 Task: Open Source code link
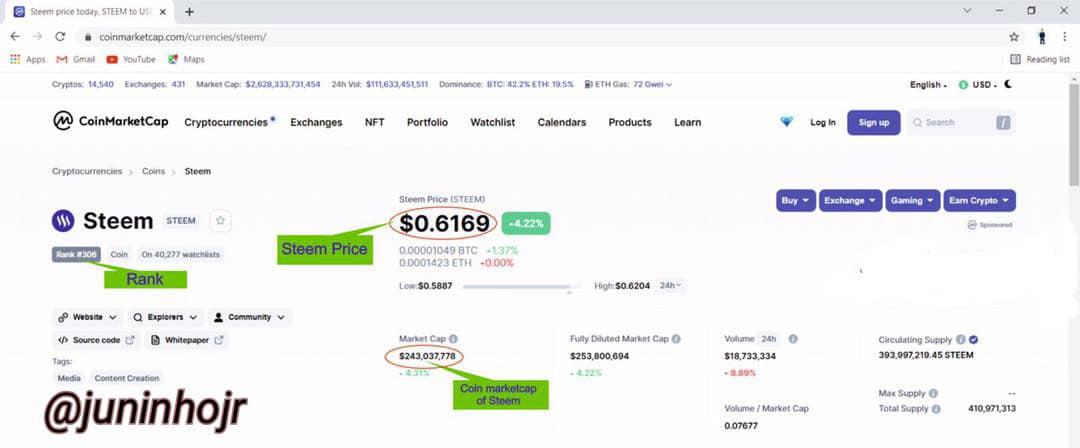coord(96,340)
